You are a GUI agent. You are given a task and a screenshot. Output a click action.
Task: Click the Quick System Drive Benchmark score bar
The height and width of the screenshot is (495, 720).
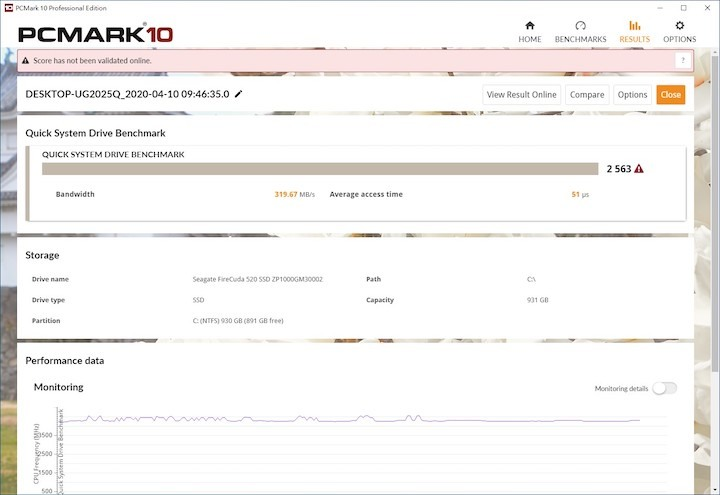[x=320, y=169]
